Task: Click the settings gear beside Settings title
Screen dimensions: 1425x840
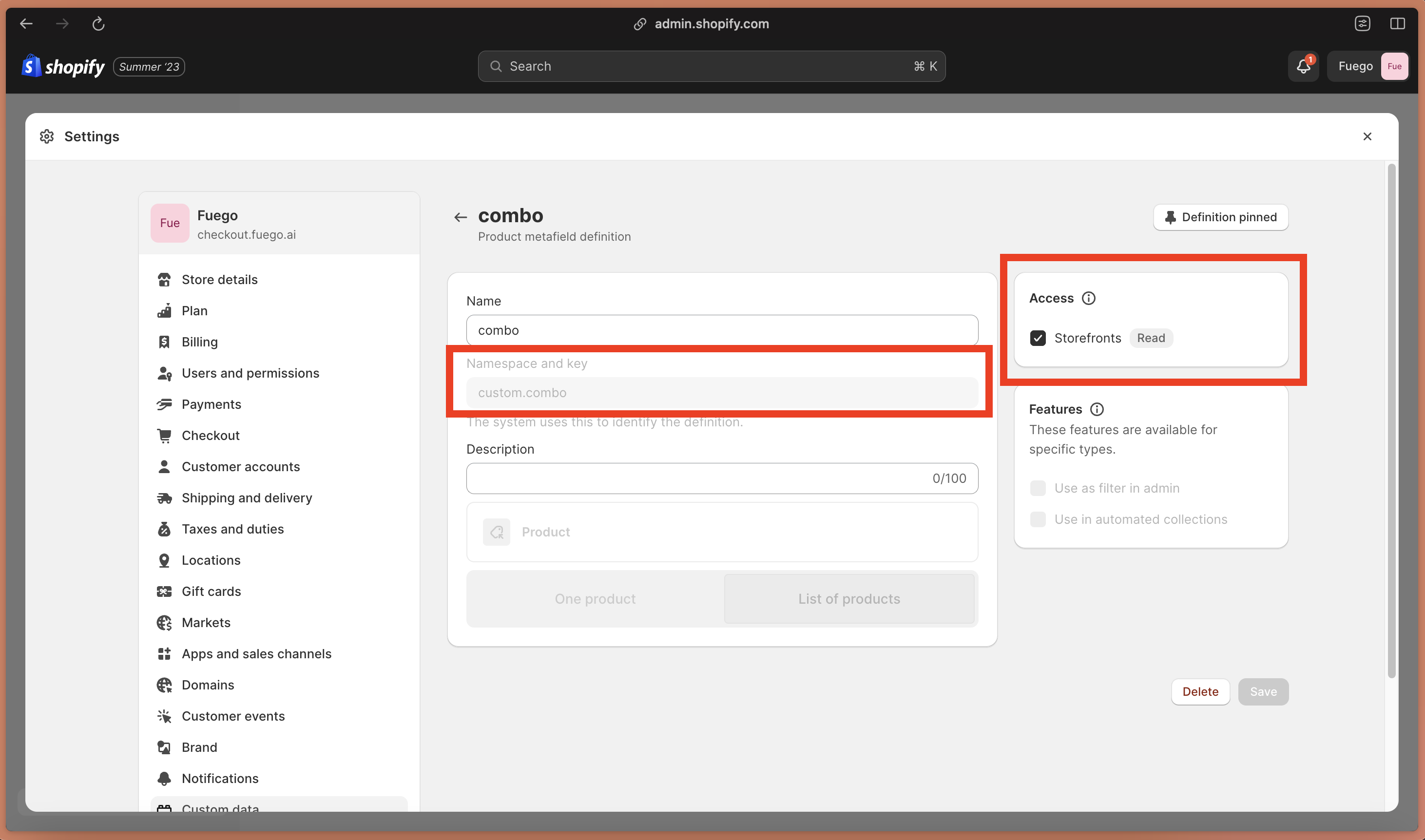Action: [x=46, y=136]
